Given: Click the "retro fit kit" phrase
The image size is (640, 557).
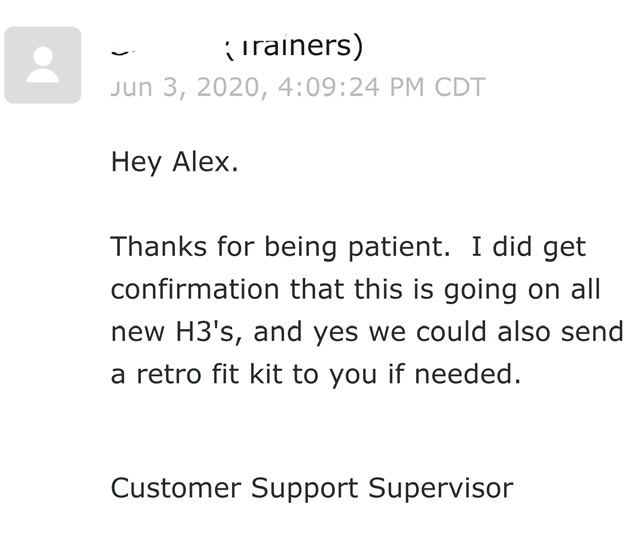Looking at the screenshot, I should coord(209,374).
